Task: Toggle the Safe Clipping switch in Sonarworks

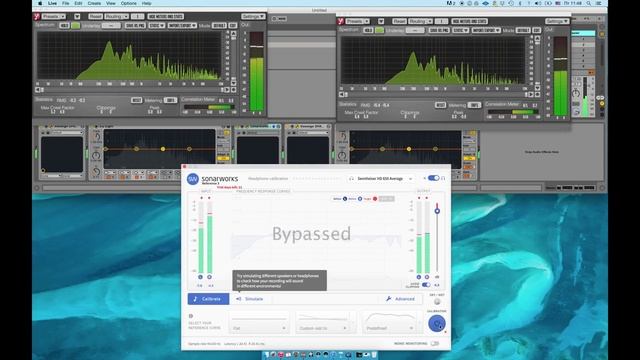Action: (426, 284)
